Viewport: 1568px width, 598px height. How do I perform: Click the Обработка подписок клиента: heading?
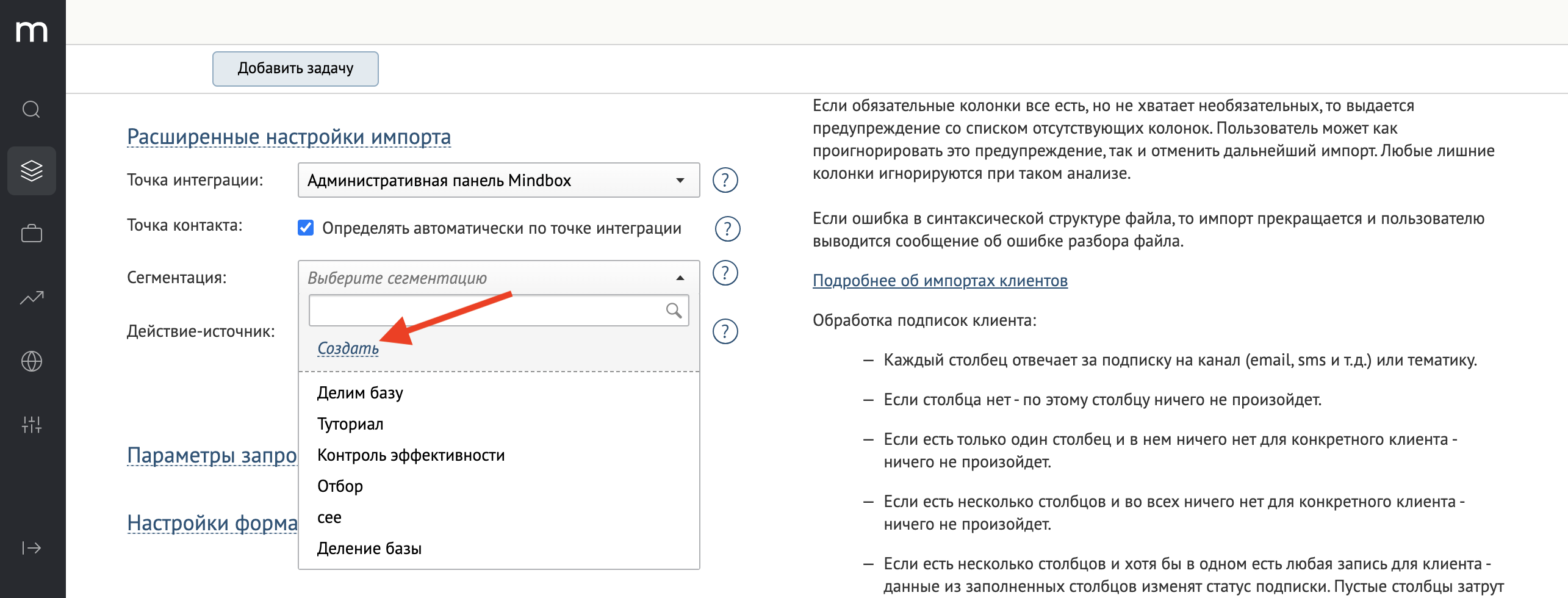tap(924, 320)
